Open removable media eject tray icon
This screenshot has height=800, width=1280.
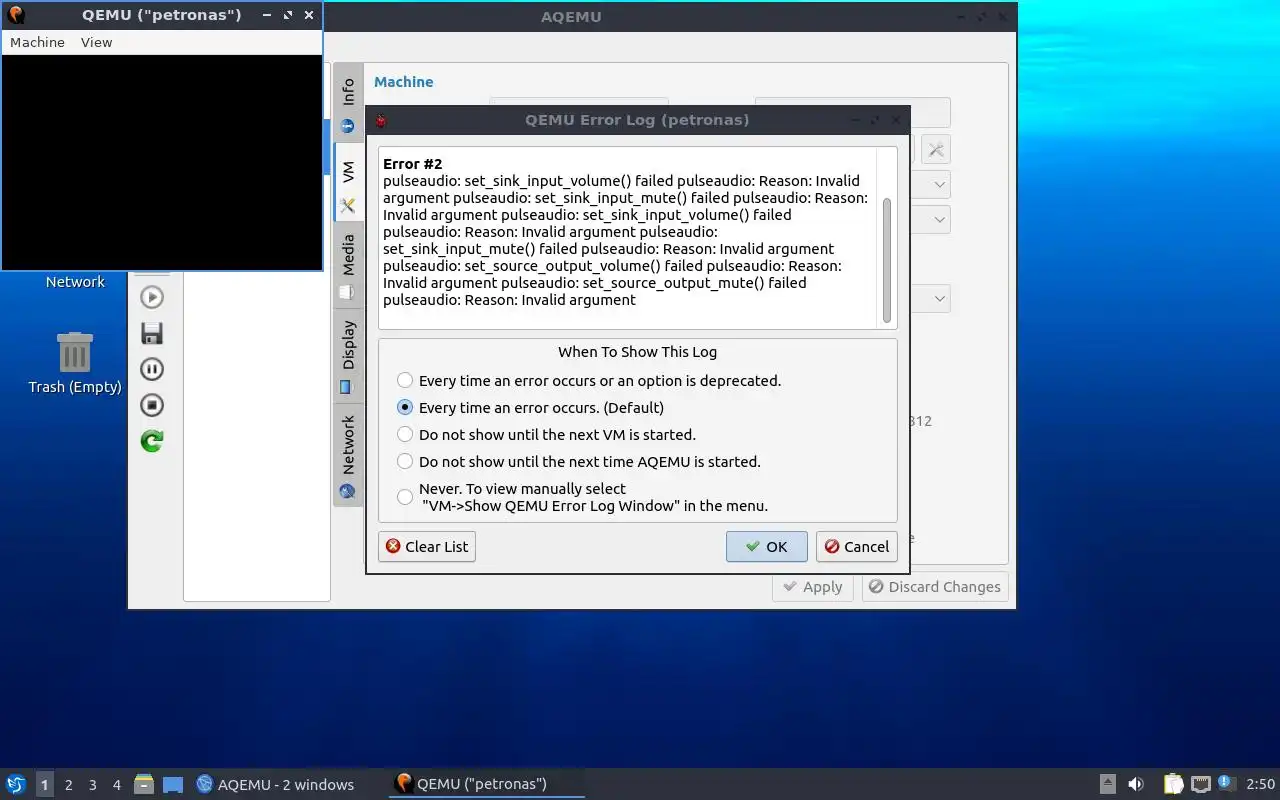tap(1108, 784)
